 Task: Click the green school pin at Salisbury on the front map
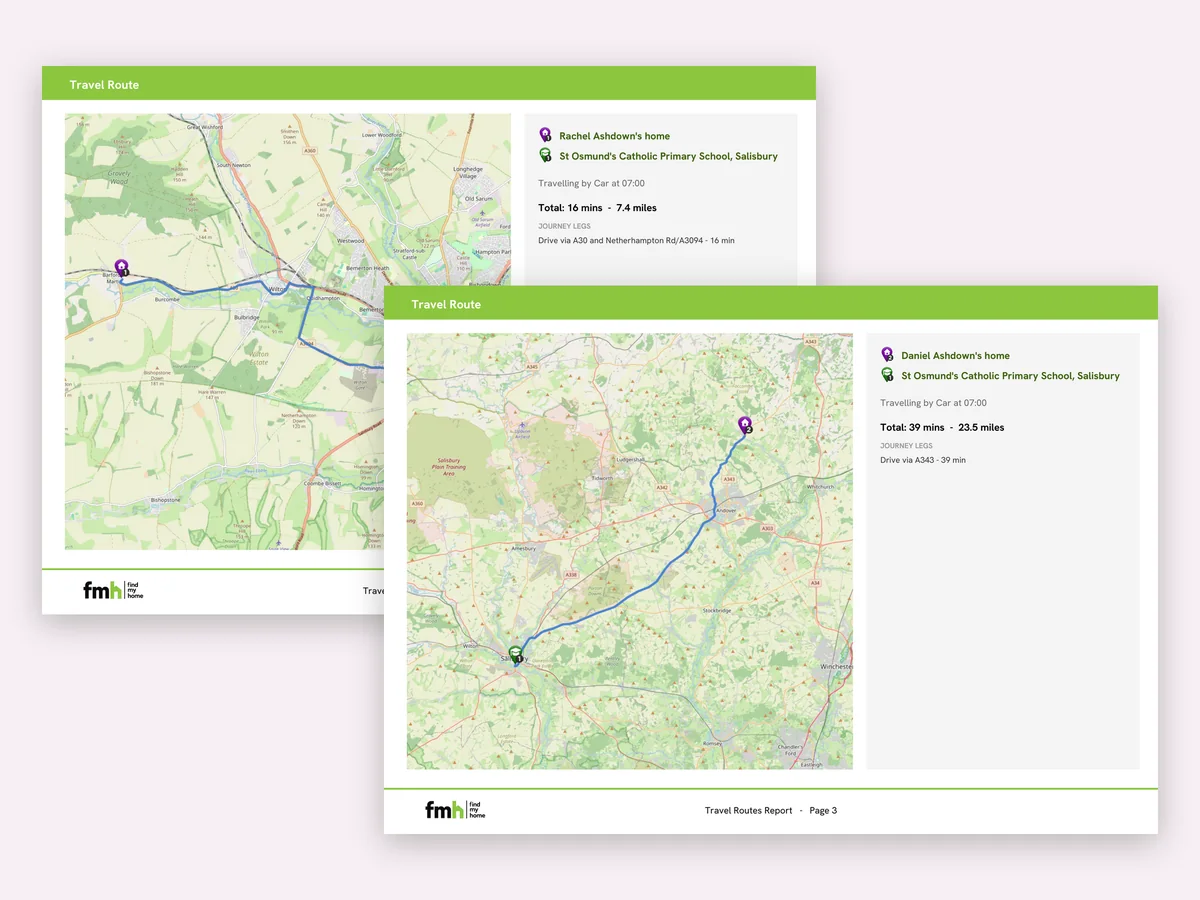click(x=516, y=655)
